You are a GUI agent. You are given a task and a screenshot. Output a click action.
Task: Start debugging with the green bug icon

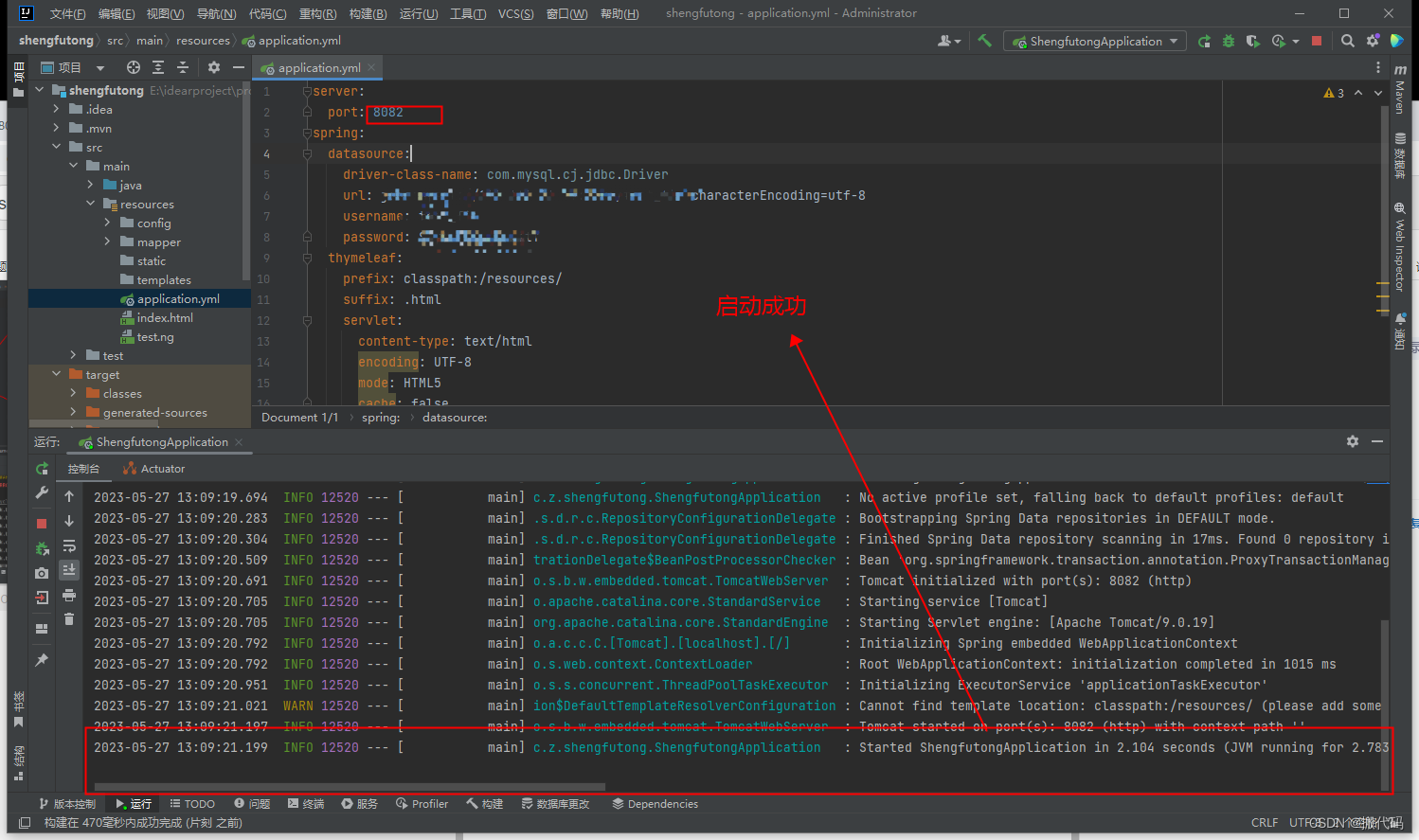pos(1229,41)
